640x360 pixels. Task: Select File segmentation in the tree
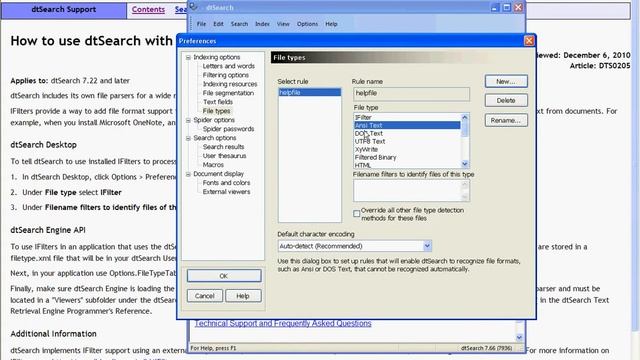pyautogui.click(x=228, y=93)
